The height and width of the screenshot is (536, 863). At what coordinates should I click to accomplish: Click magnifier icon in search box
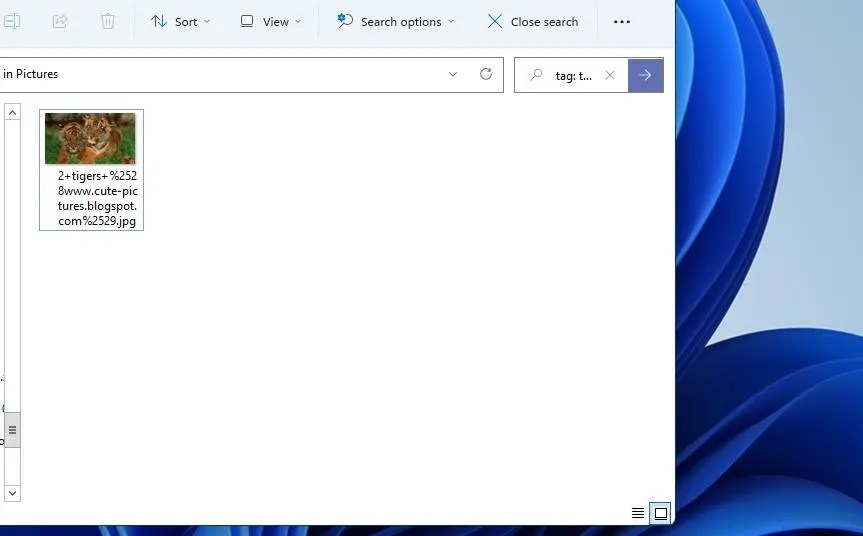pyautogui.click(x=536, y=75)
